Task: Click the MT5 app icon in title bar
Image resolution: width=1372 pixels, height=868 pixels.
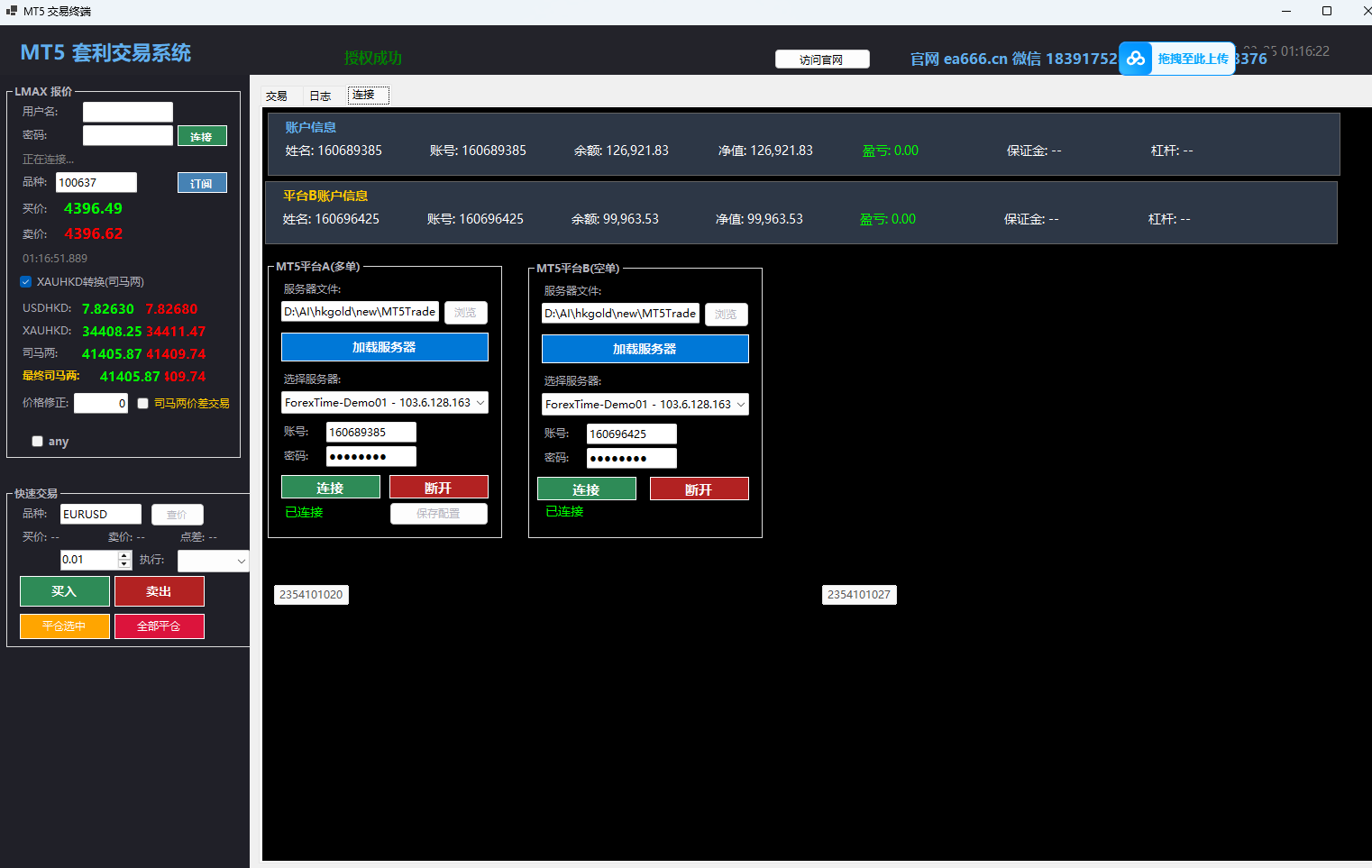Action: (12, 11)
